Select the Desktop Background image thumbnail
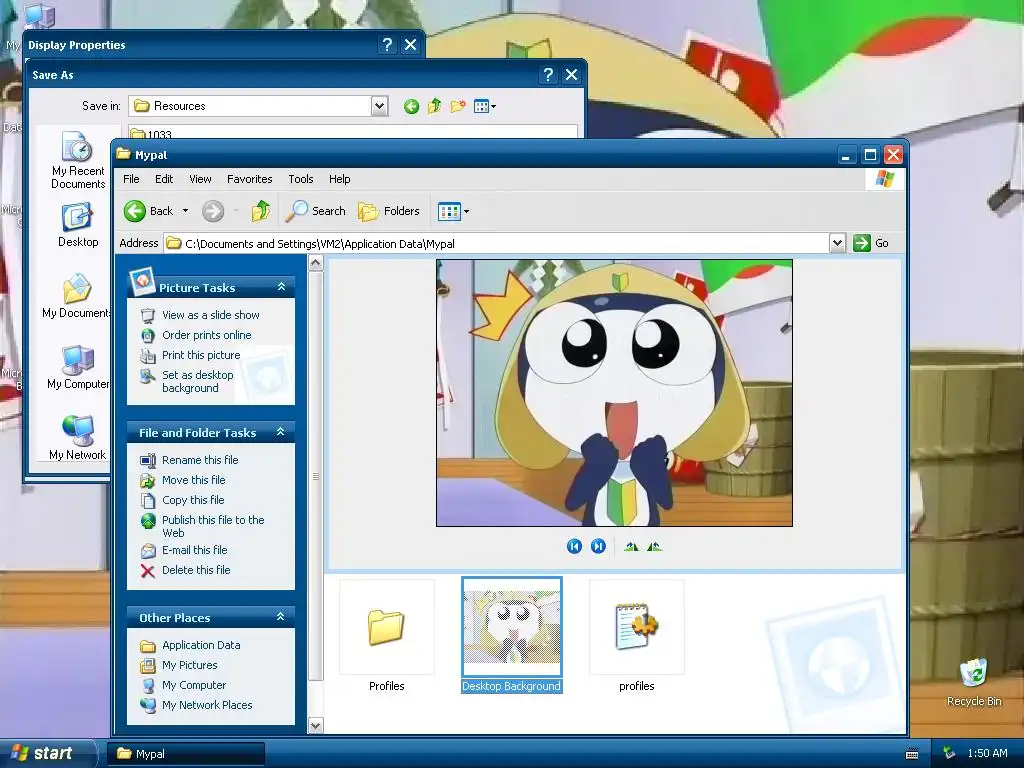The height and width of the screenshot is (768, 1024). [x=511, y=635]
